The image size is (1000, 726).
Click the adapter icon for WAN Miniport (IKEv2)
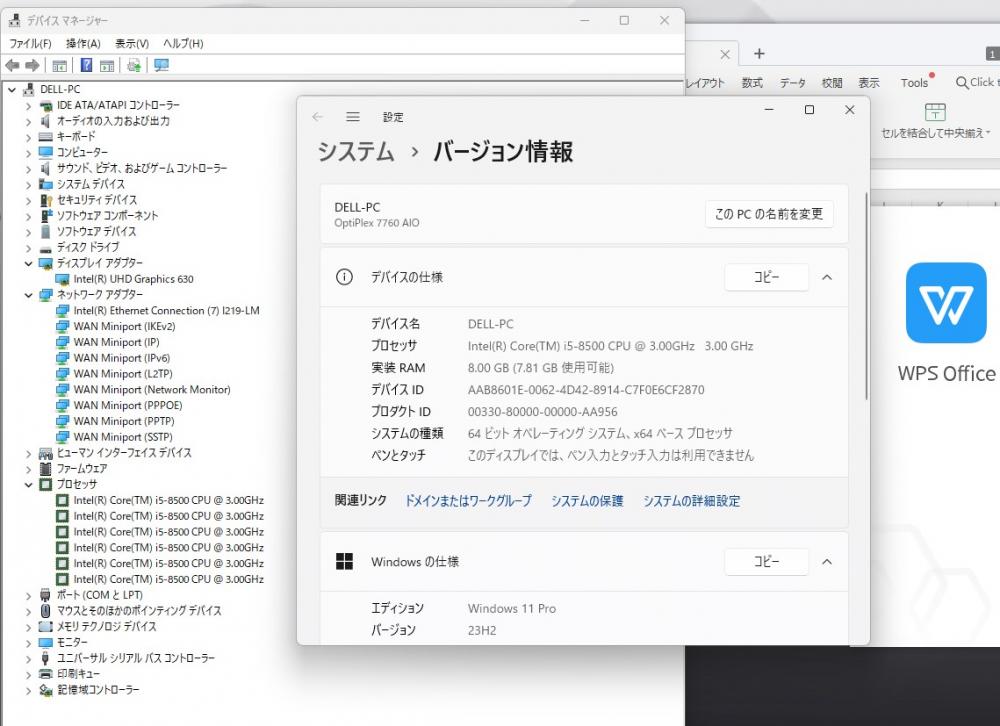[62, 327]
